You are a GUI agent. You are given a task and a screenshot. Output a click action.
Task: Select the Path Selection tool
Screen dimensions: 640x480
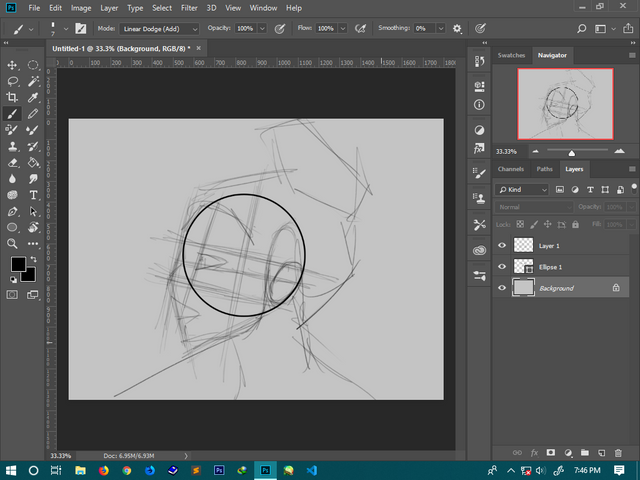pyautogui.click(x=33, y=211)
